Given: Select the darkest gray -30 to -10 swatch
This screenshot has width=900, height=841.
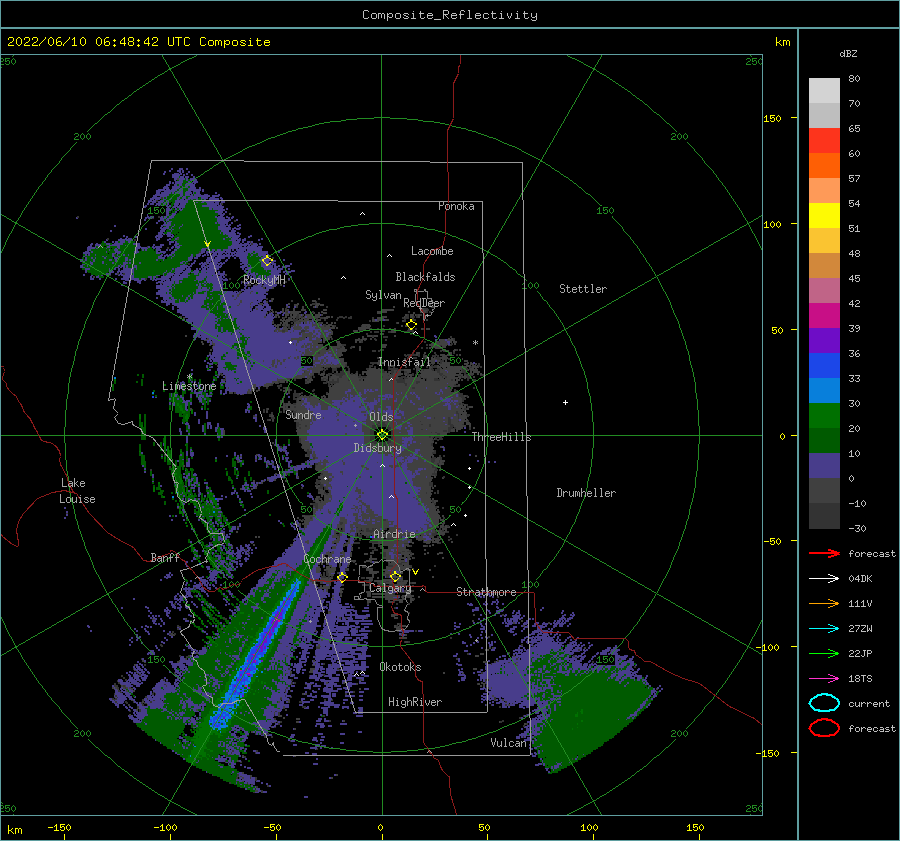Looking at the screenshot, I should 824,516.
